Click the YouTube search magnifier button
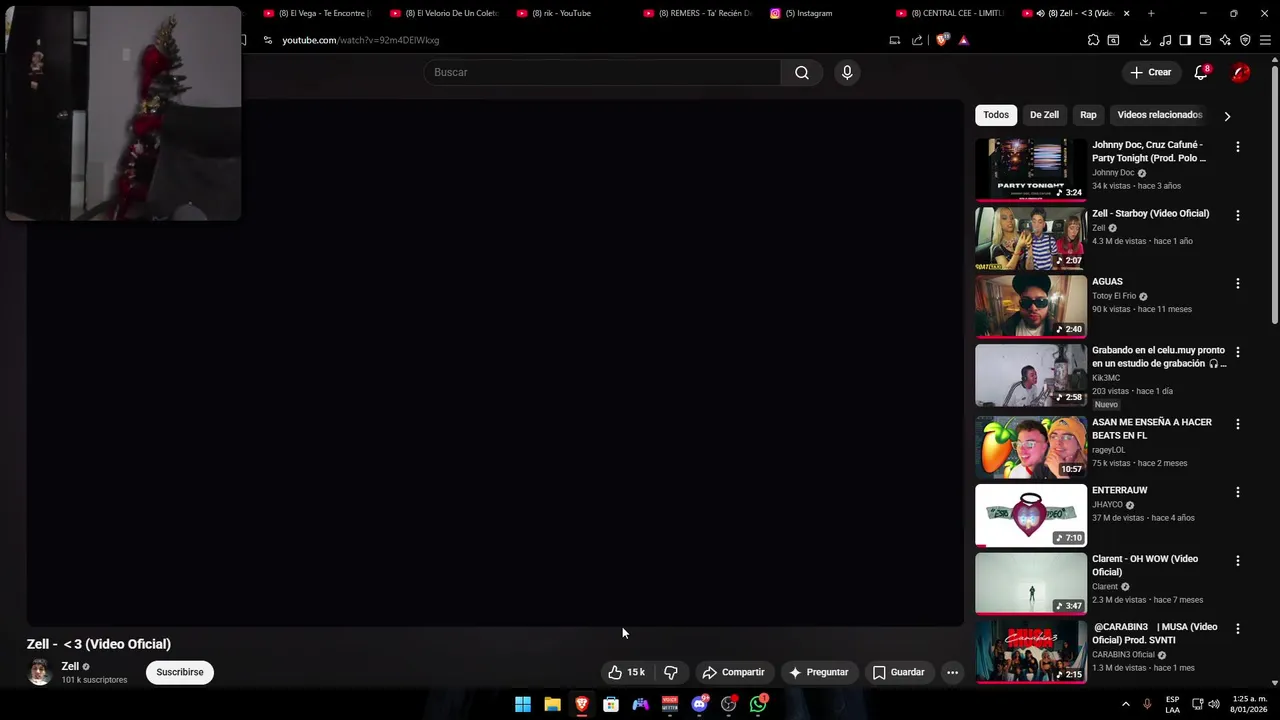Screen dimensions: 1280x720 click(x=802, y=72)
